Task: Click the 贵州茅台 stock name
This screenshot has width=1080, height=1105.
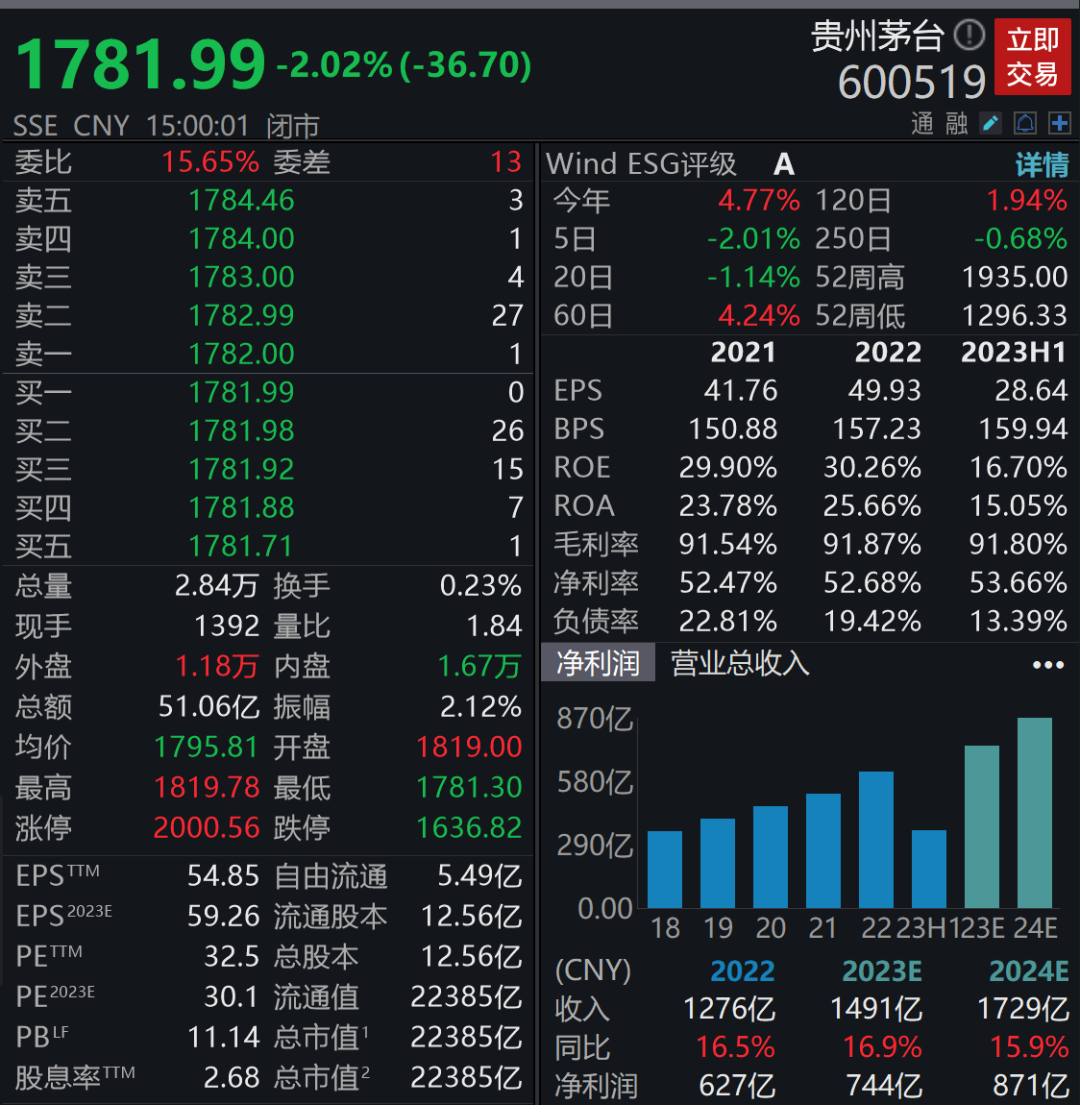Action: tap(878, 35)
